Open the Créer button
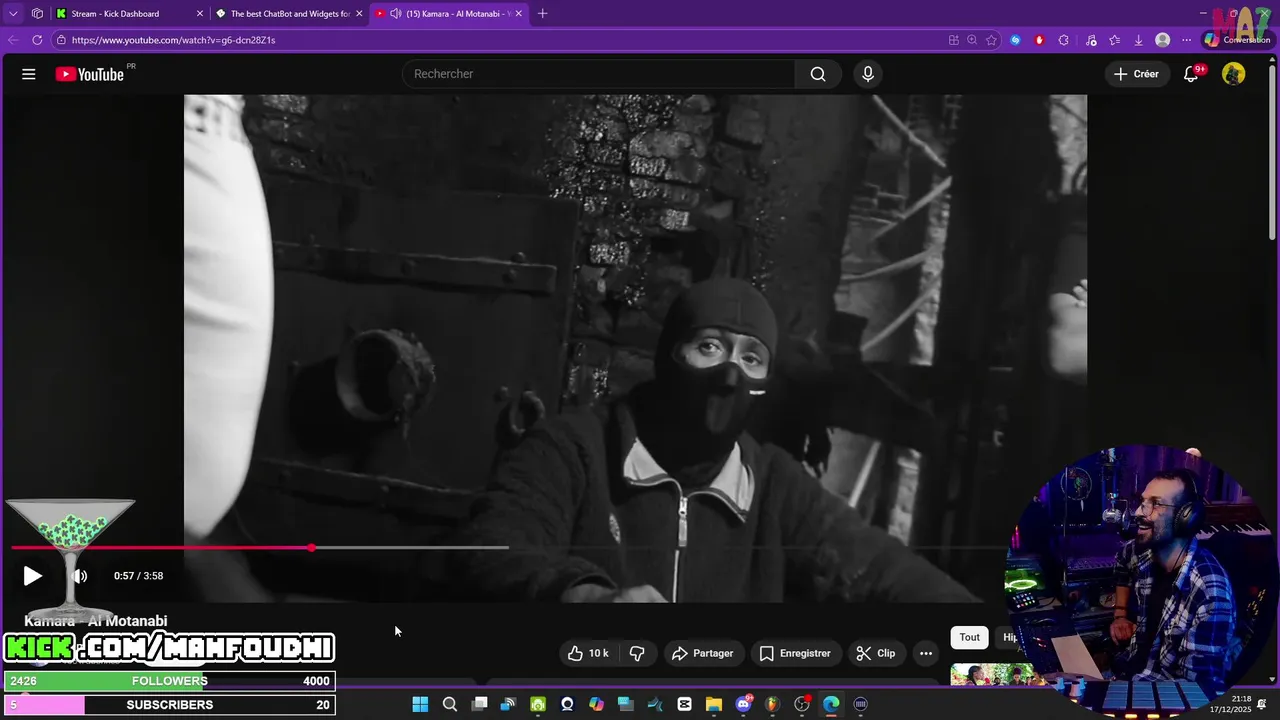The image size is (1280, 720). pos(1136,74)
